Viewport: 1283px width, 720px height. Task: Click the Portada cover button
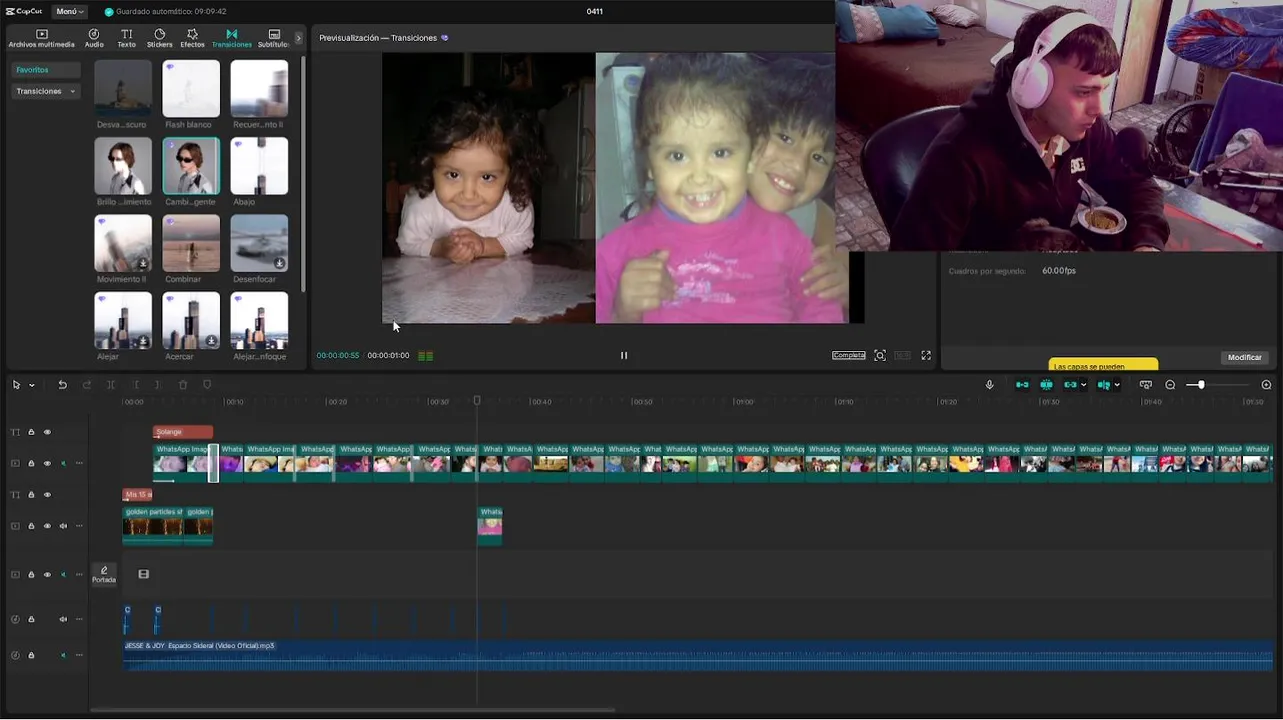[104, 574]
